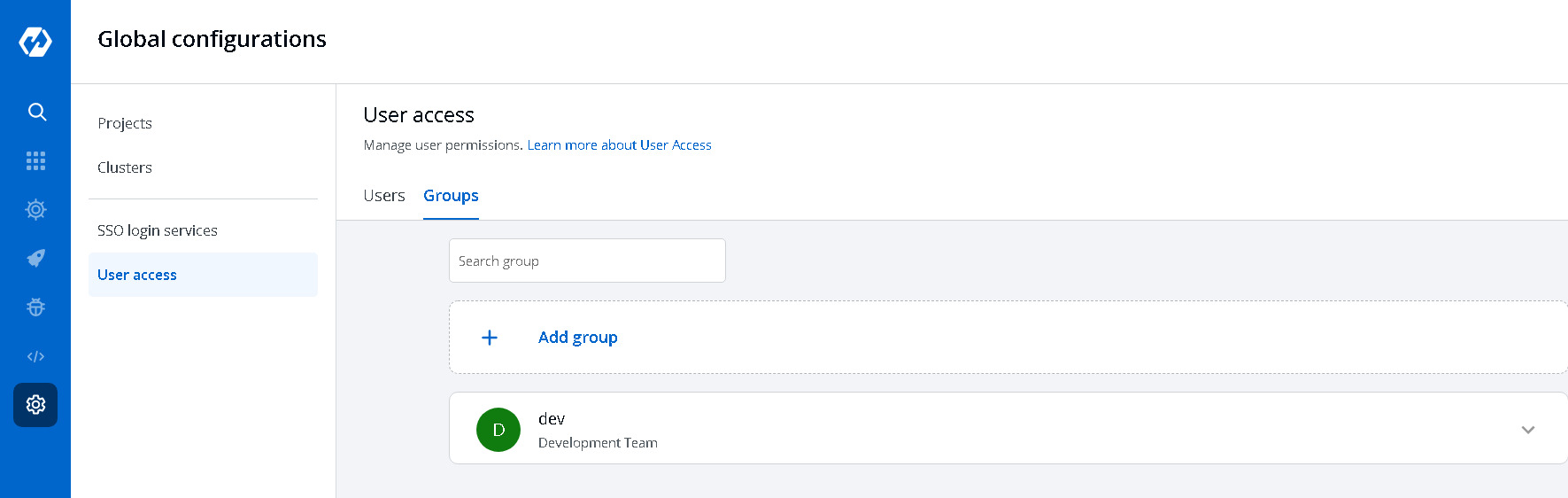Open search from the sidebar magnifier icon
Viewport: 1568px width, 498px height.
coord(36,112)
